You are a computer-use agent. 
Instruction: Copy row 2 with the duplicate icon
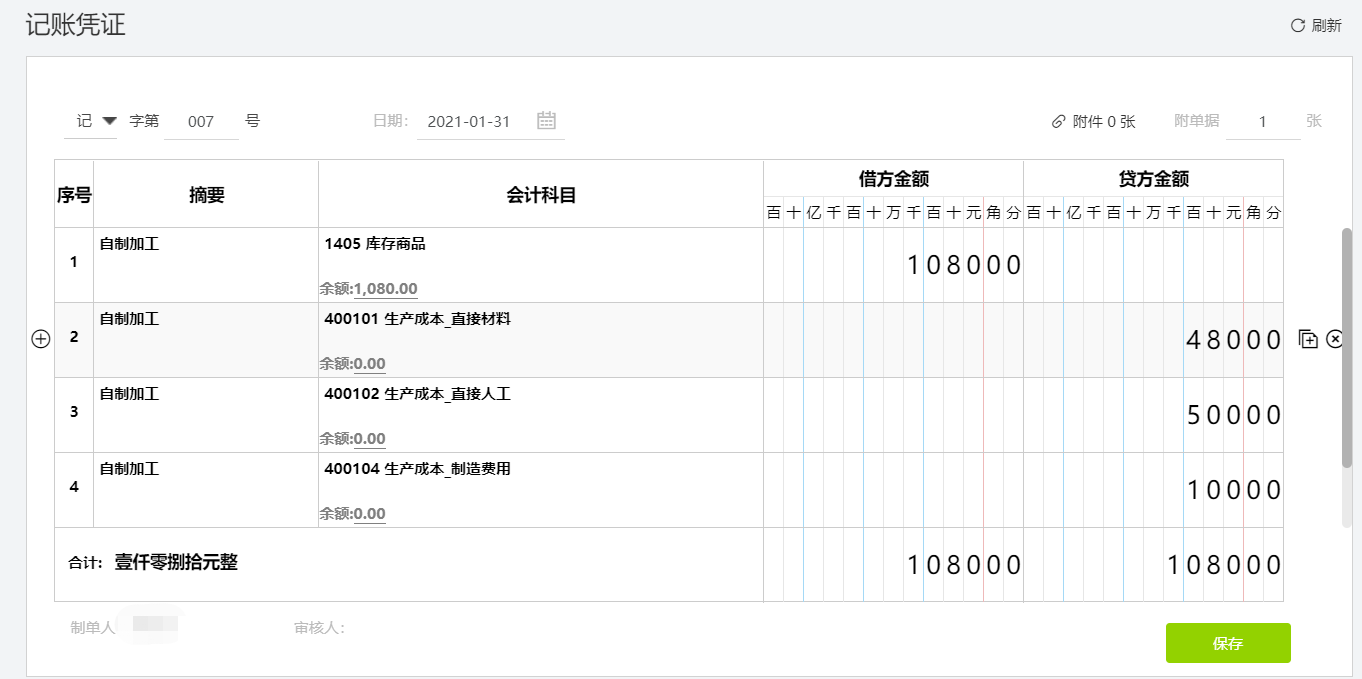(1308, 339)
